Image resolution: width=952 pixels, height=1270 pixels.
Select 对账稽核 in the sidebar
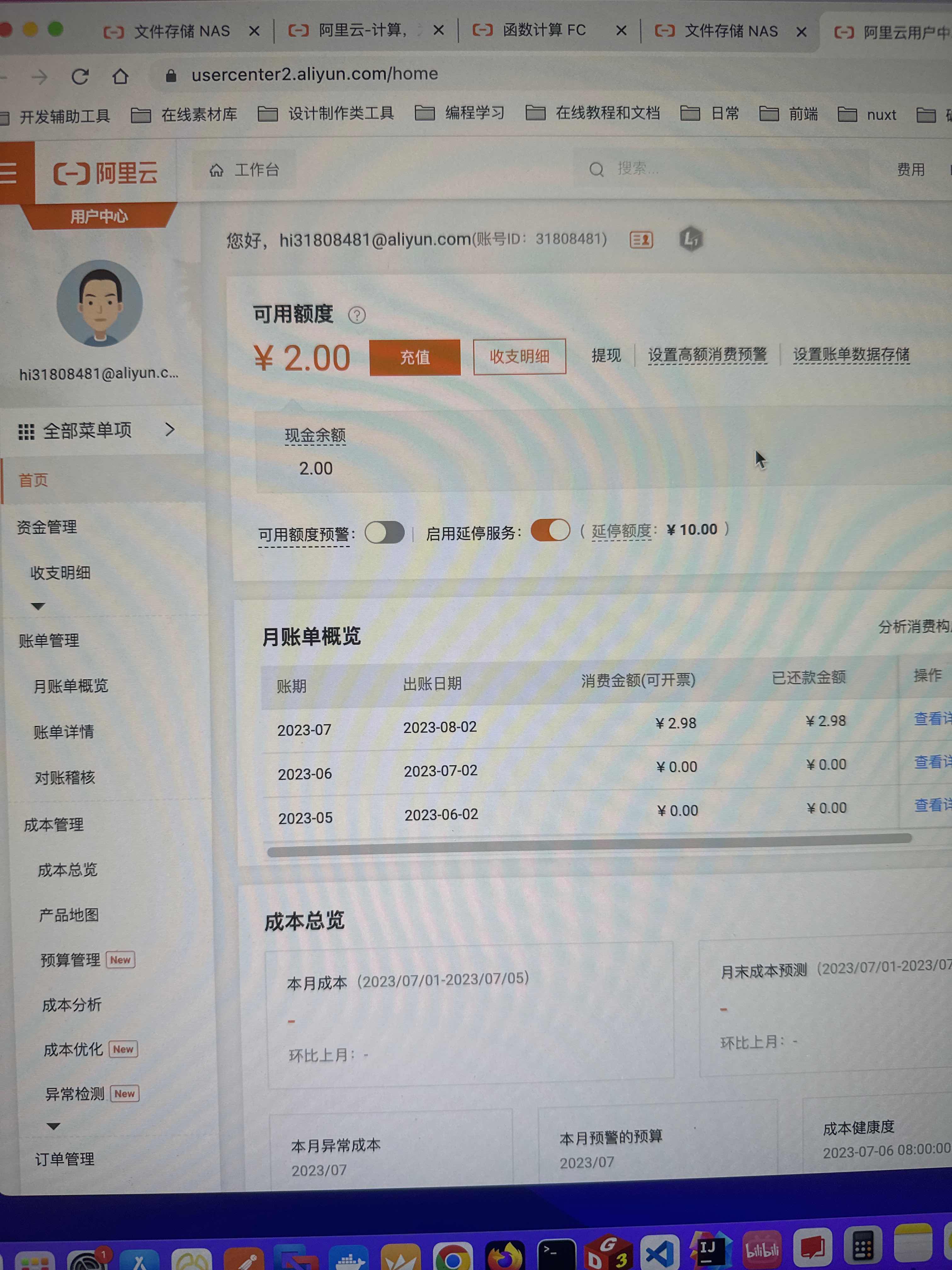65,777
